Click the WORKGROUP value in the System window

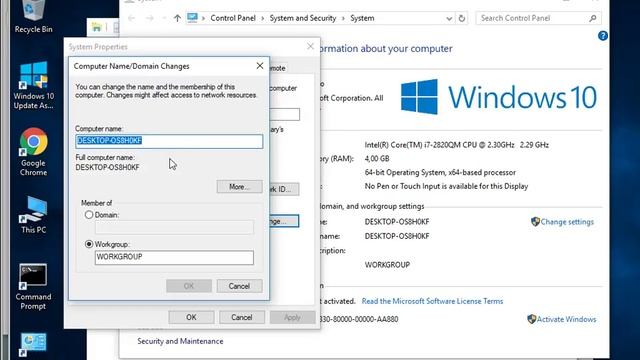pos(387,265)
